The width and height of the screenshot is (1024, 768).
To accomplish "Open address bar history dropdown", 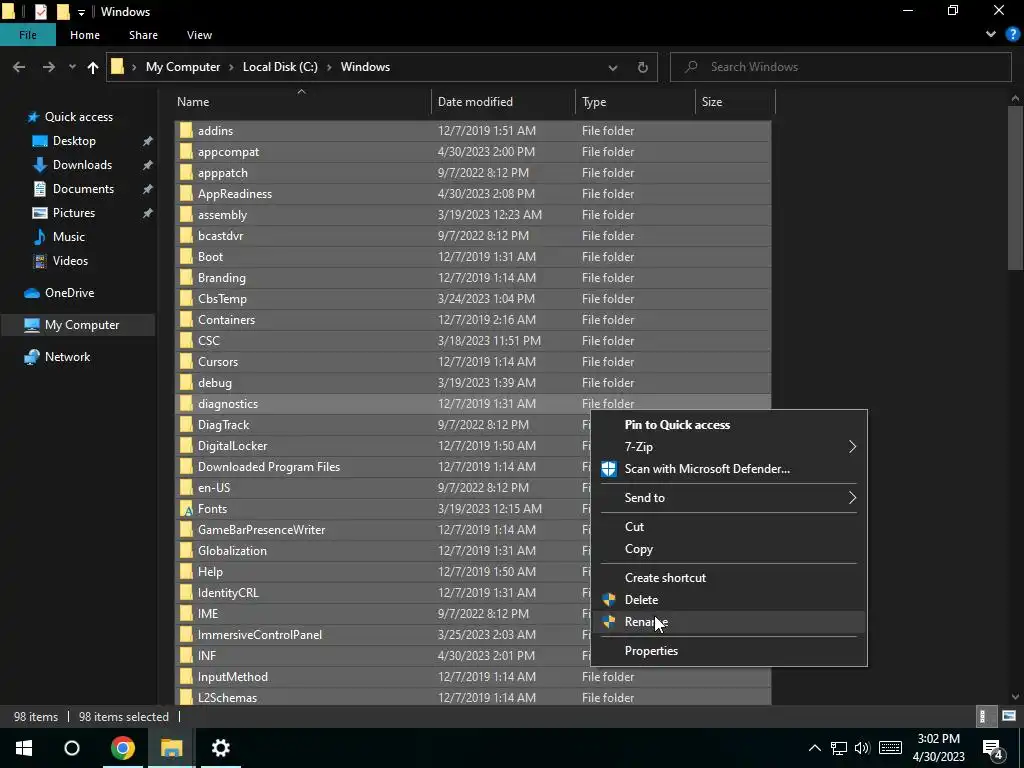I will click(613, 67).
